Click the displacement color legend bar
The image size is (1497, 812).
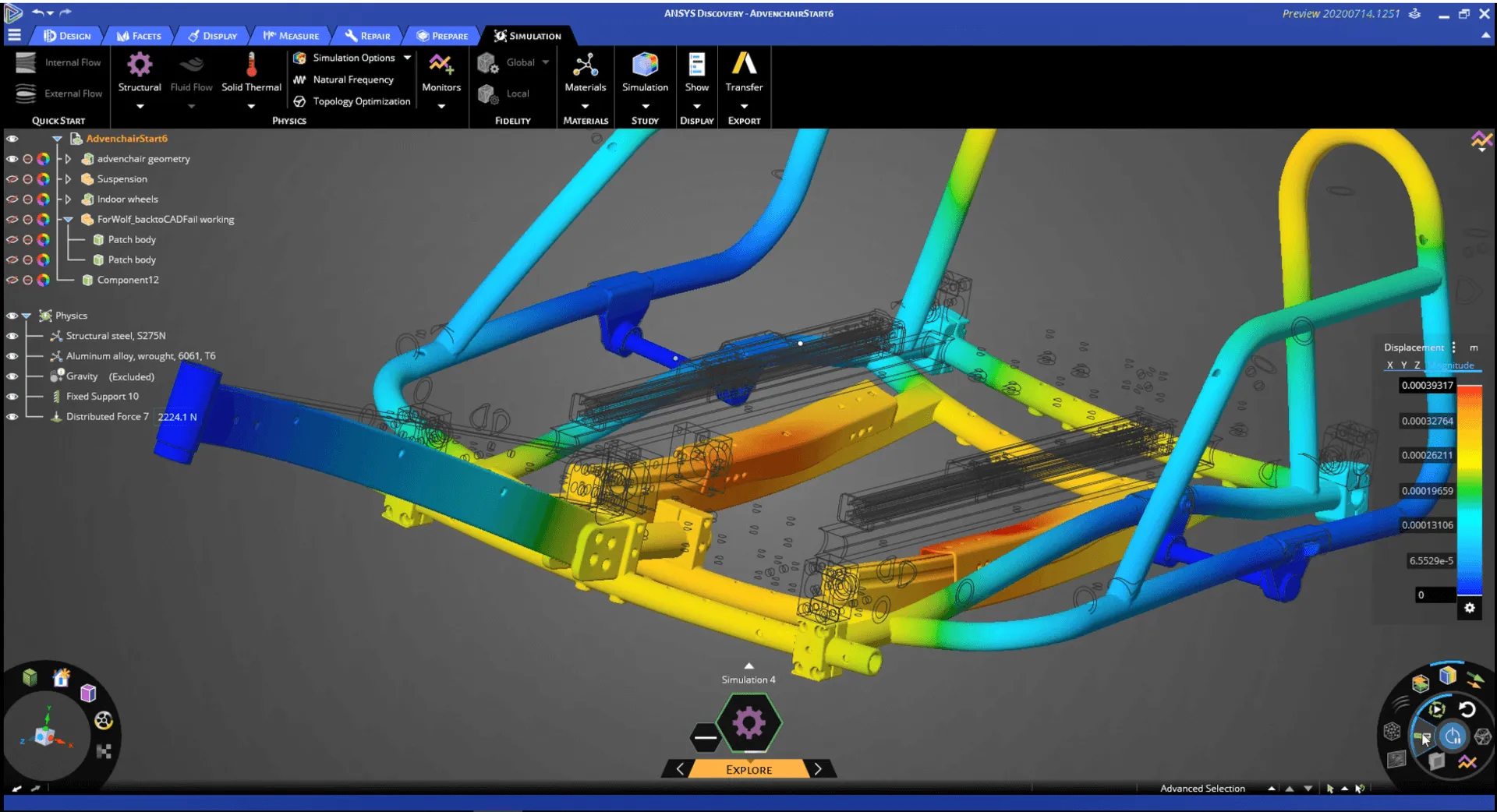(x=1470, y=491)
